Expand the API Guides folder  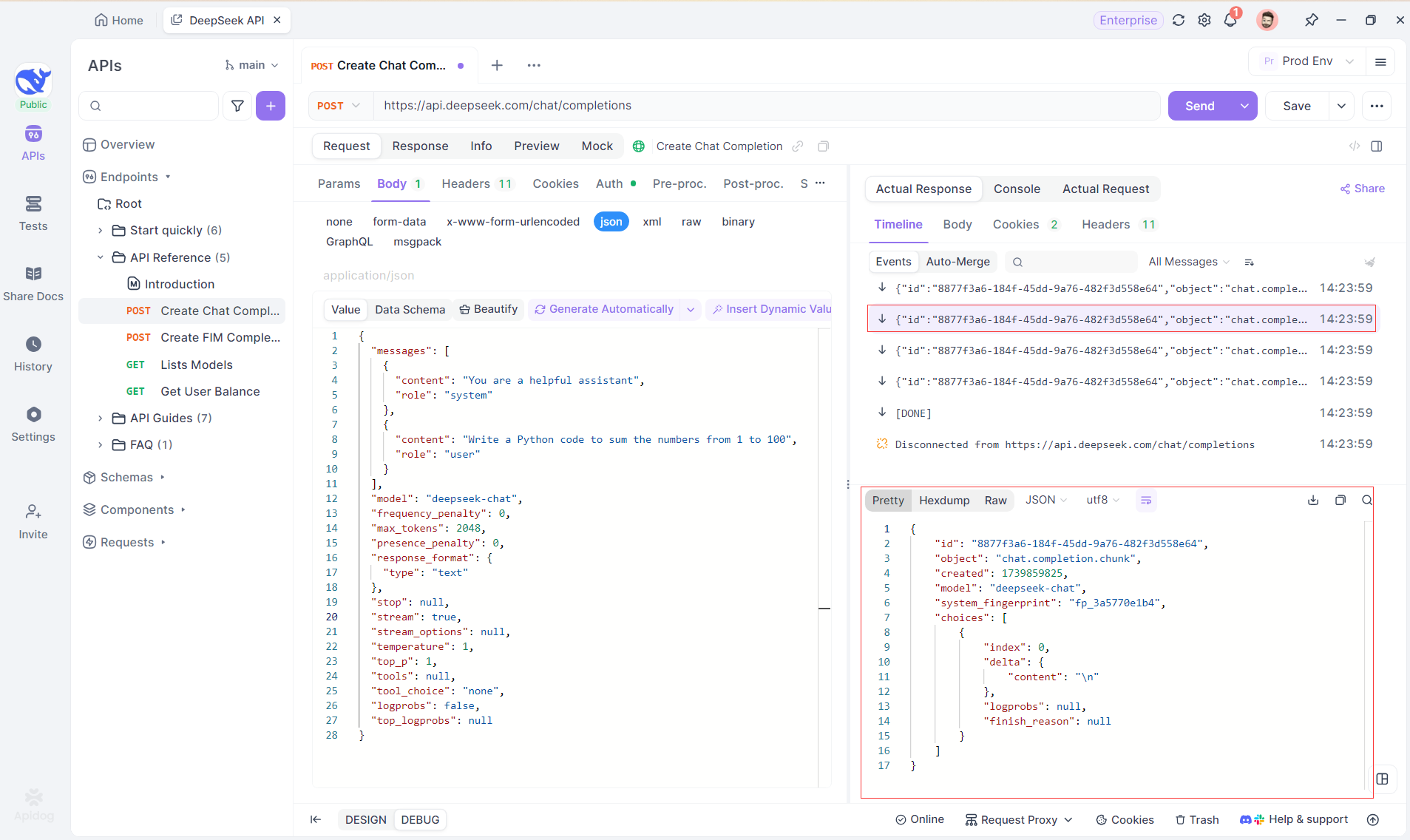click(x=101, y=419)
